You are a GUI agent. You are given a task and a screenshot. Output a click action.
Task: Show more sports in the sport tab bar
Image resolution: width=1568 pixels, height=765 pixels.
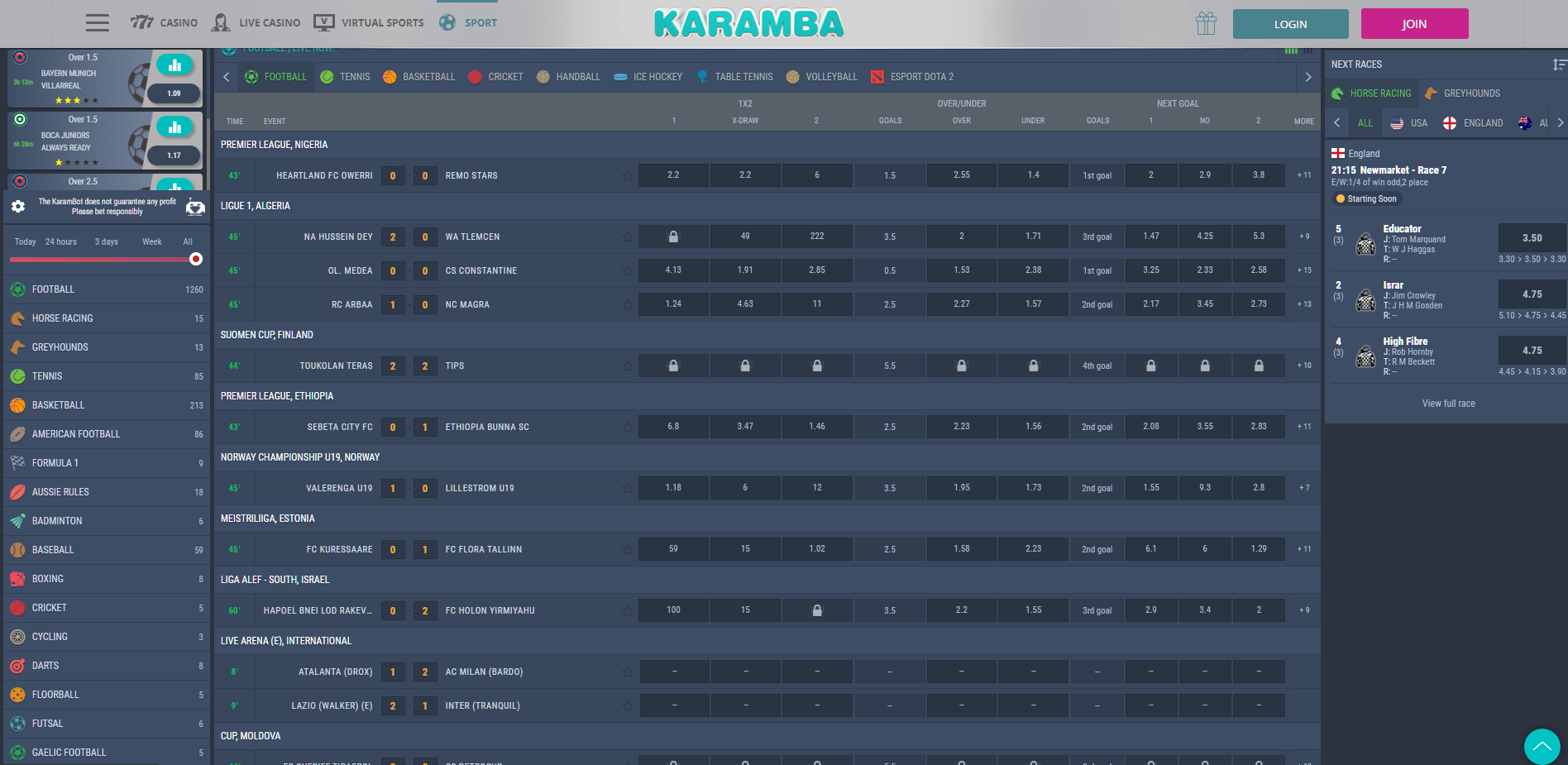1307,77
